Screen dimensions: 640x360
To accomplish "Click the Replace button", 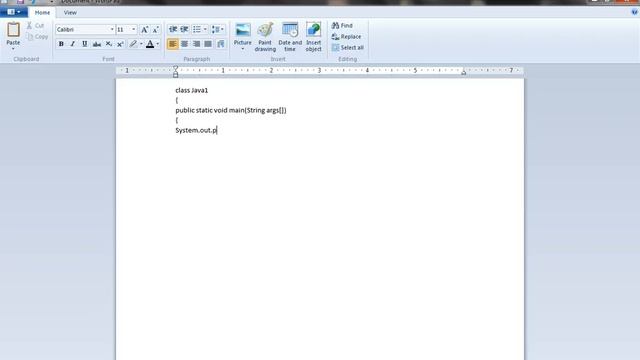I will pyautogui.click(x=346, y=37).
